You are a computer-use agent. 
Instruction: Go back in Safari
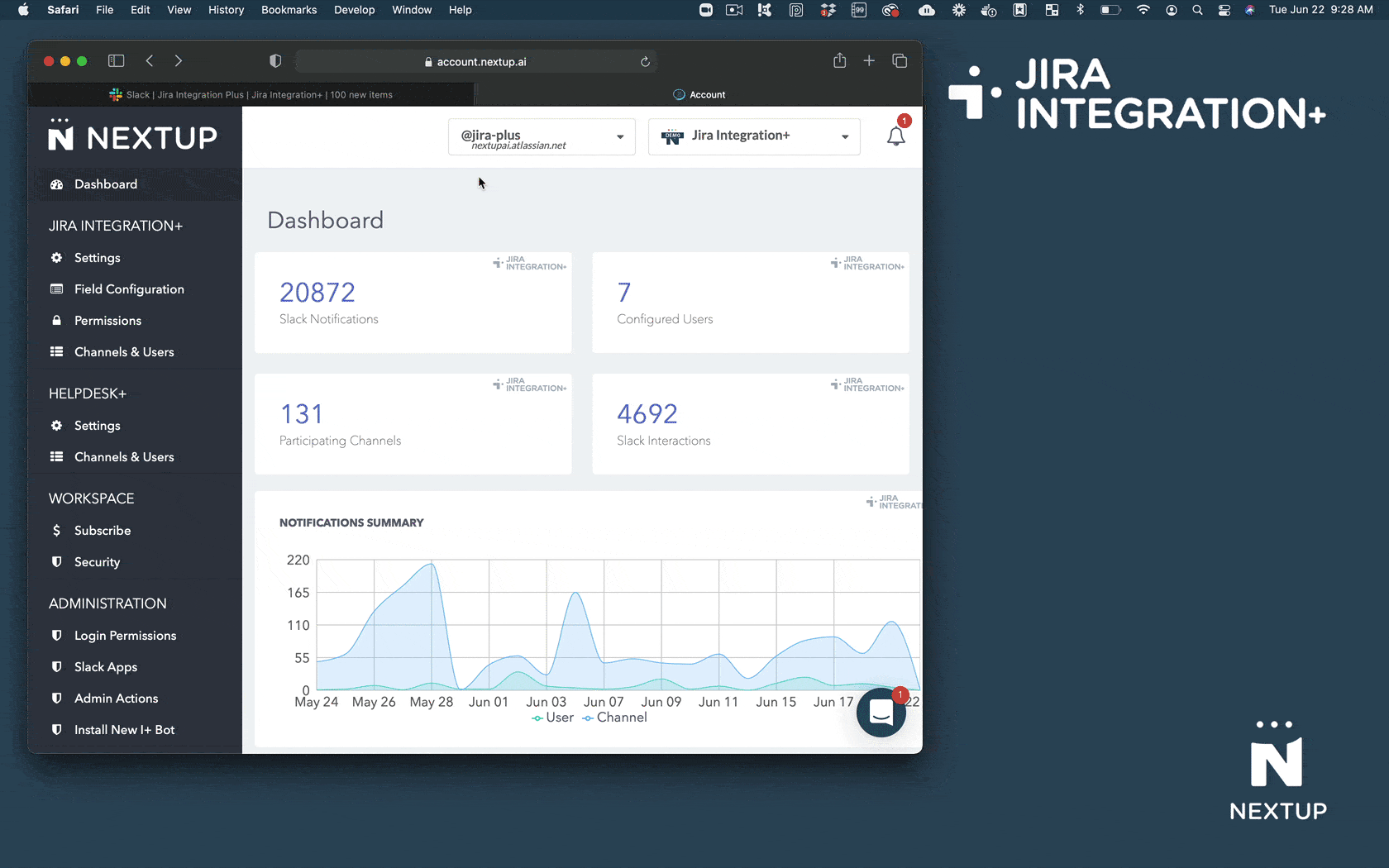coord(150,61)
